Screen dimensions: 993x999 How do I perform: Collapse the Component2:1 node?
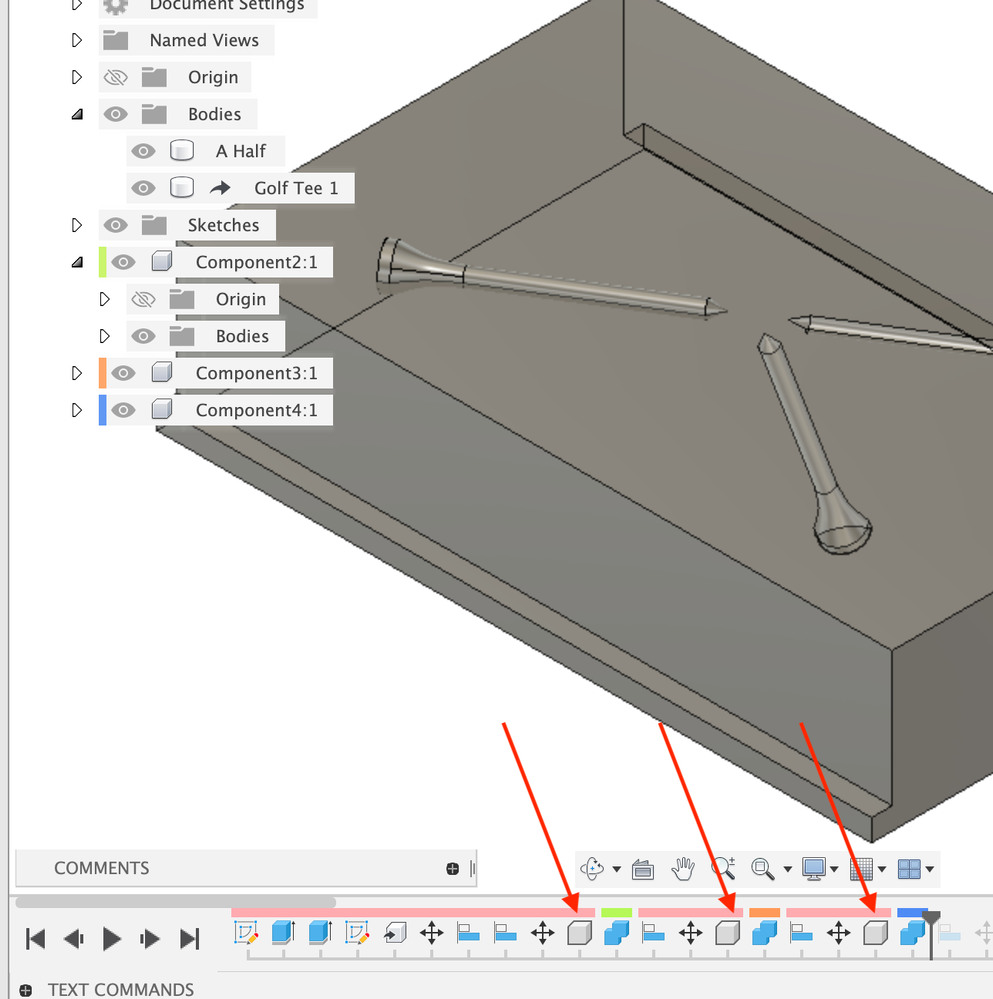[x=77, y=262]
